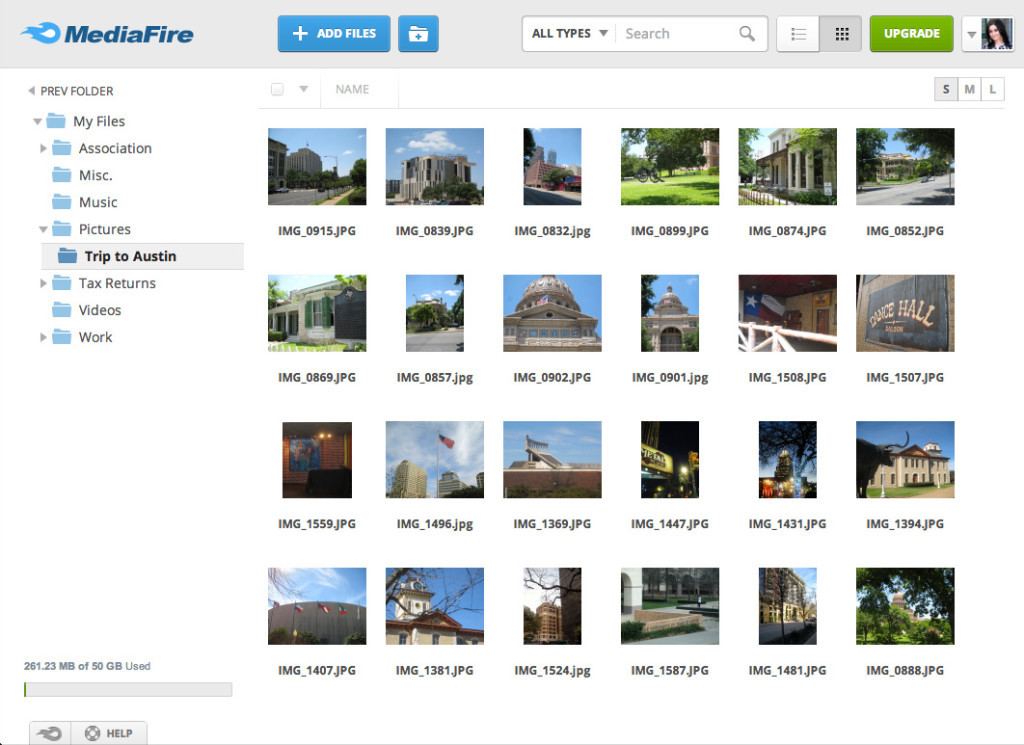Click the storage usage progress bar

click(x=128, y=690)
